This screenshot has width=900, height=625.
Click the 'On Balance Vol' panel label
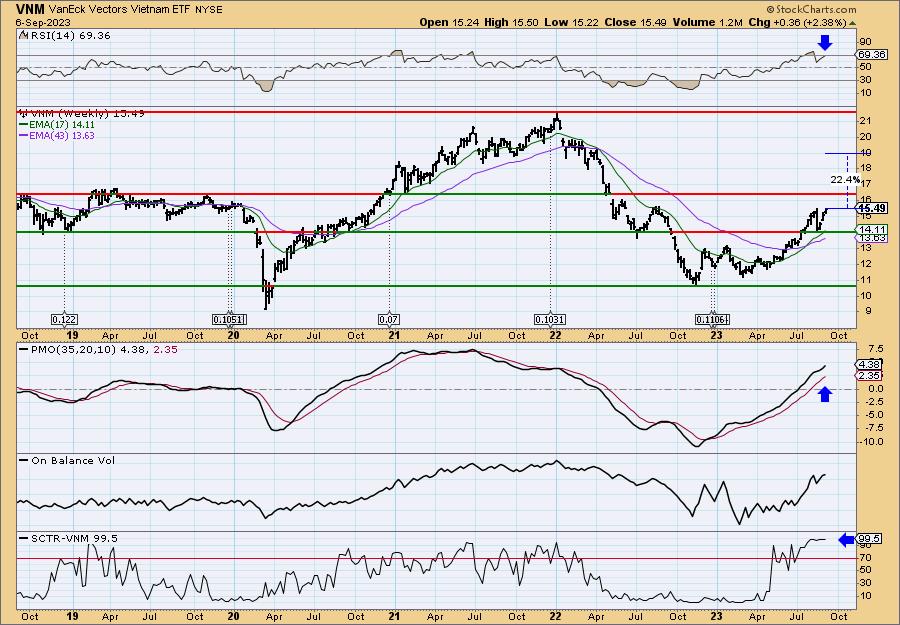(x=73, y=461)
